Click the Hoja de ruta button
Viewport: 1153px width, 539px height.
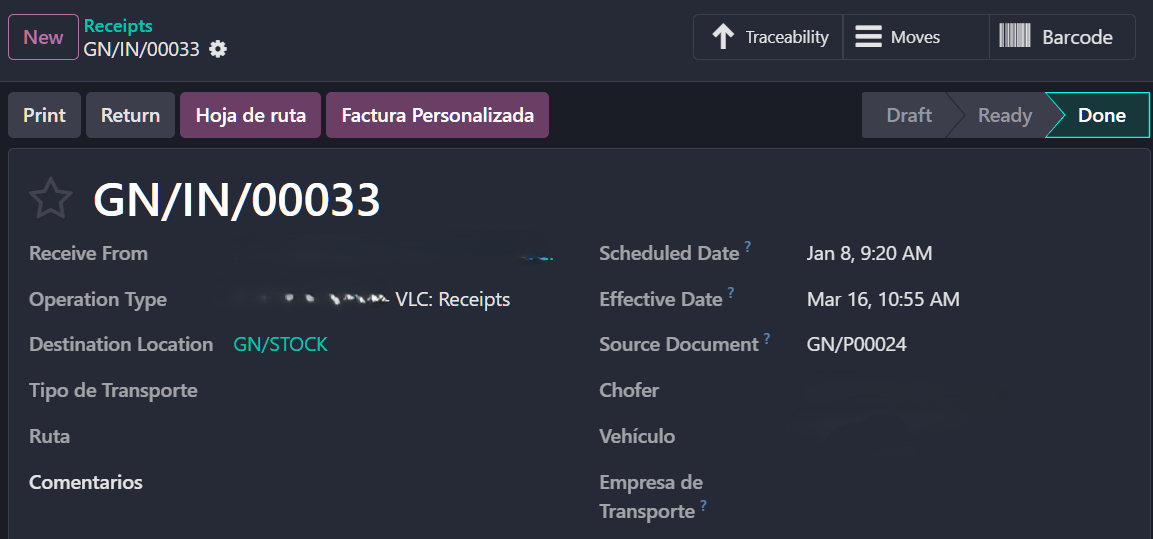pos(250,115)
